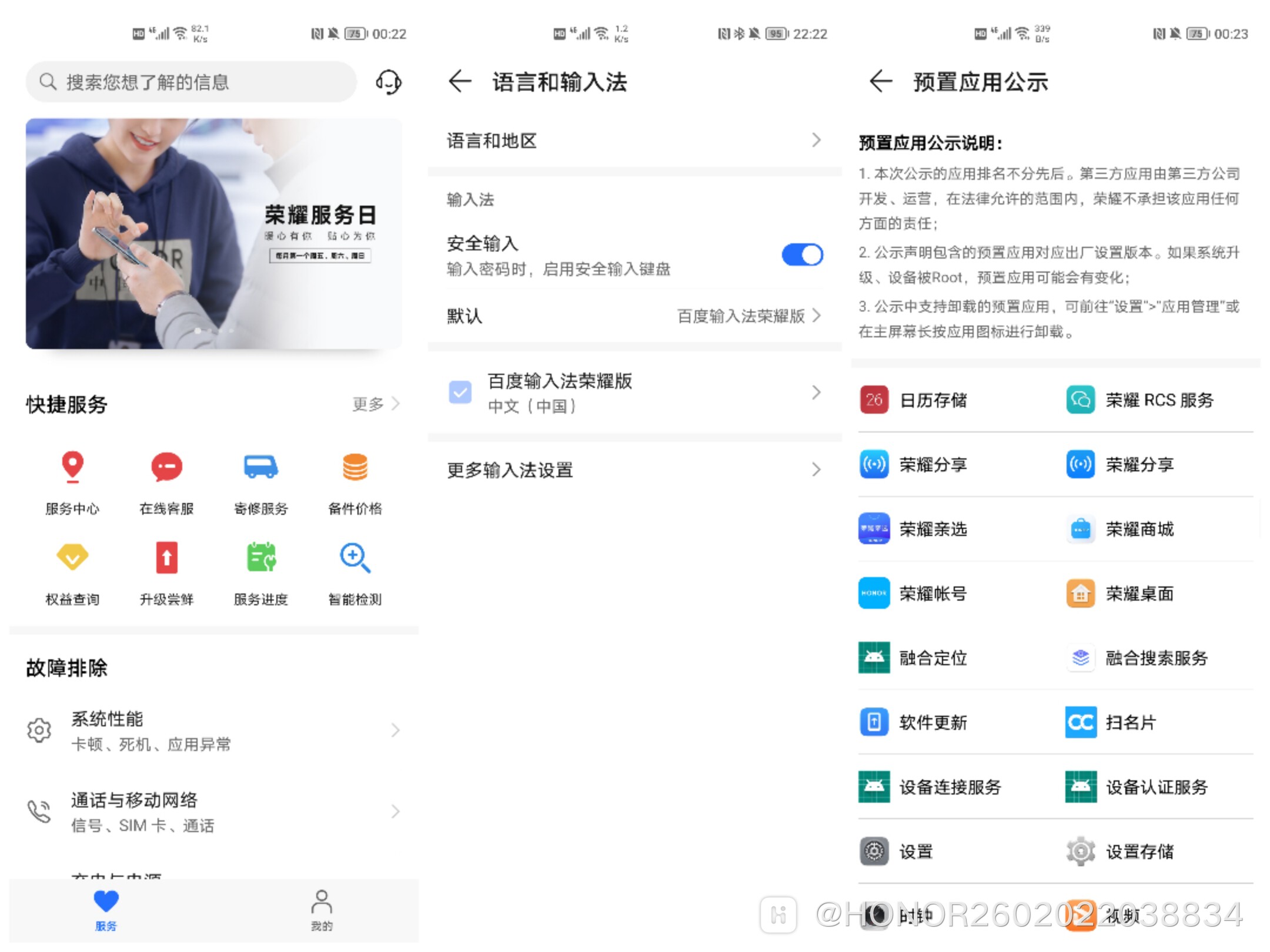The height and width of the screenshot is (952, 1270).
Task: Tap the 设置 gear app icon
Action: (874, 851)
